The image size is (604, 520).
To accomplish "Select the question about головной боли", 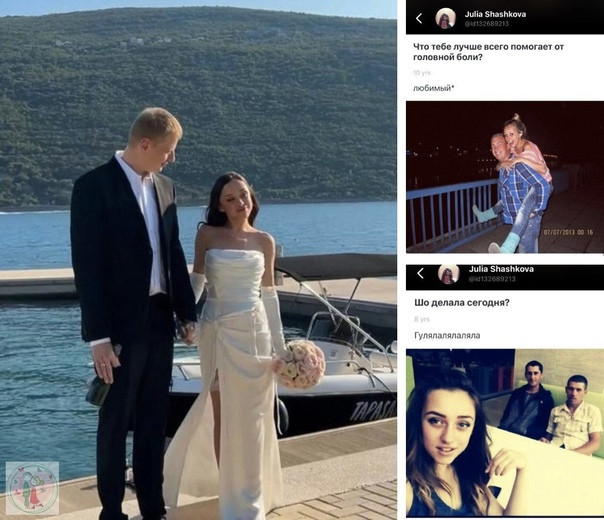I will click(488, 52).
